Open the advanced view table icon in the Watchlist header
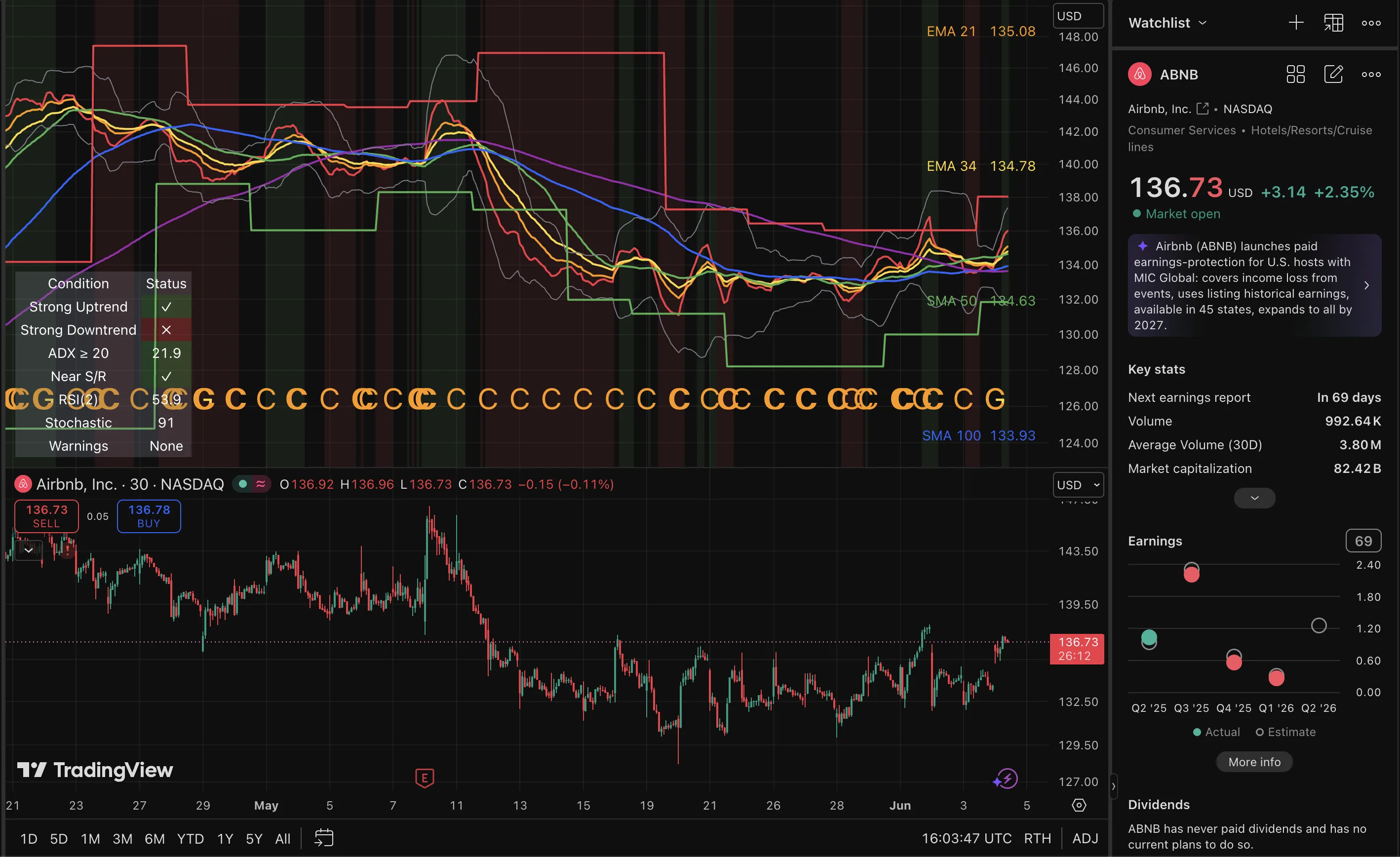The height and width of the screenshot is (857, 1400). click(1333, 23)
